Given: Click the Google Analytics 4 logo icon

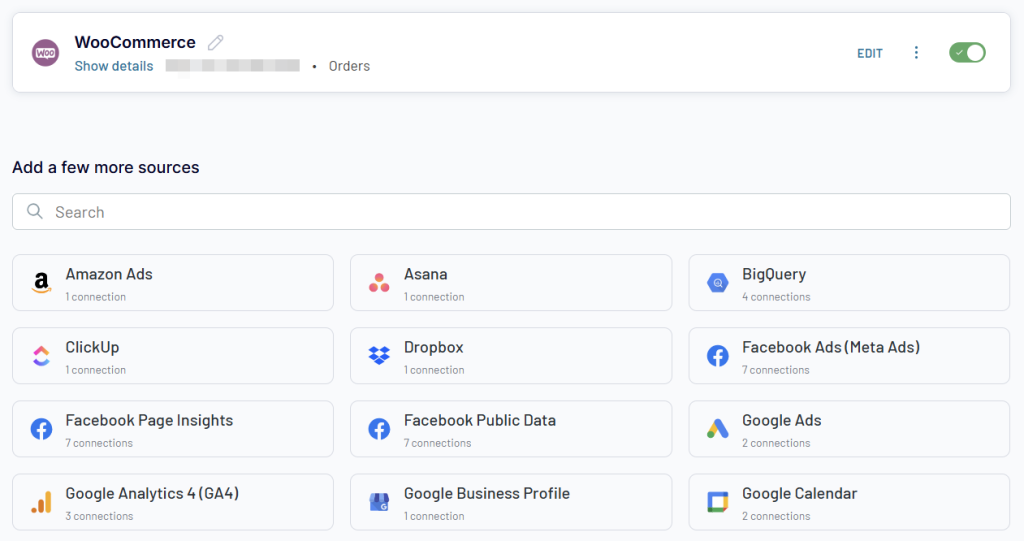Looking at the screenshot, I should click(x=41, y=502).
